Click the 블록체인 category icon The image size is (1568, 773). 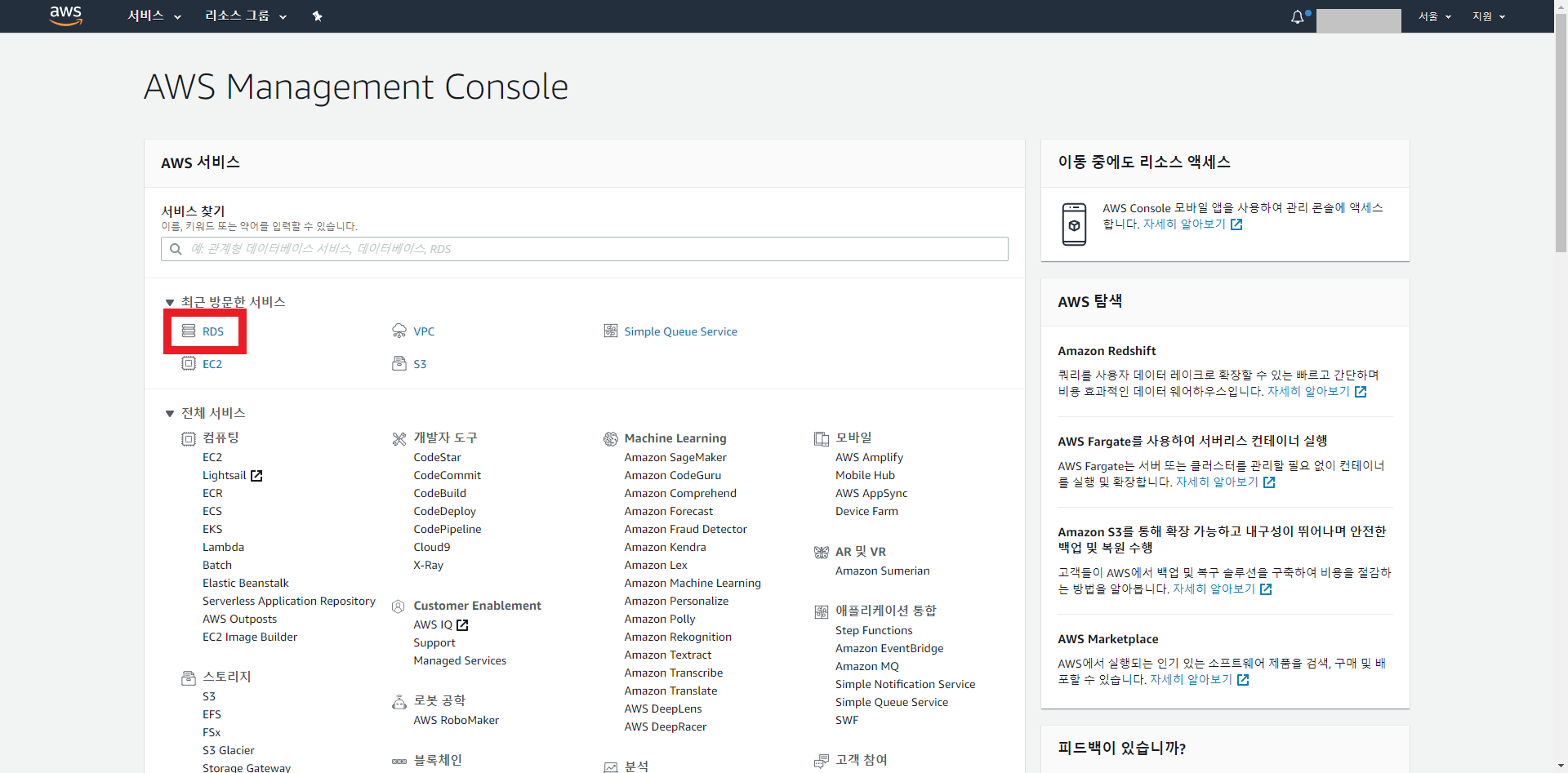click(399, 761)
